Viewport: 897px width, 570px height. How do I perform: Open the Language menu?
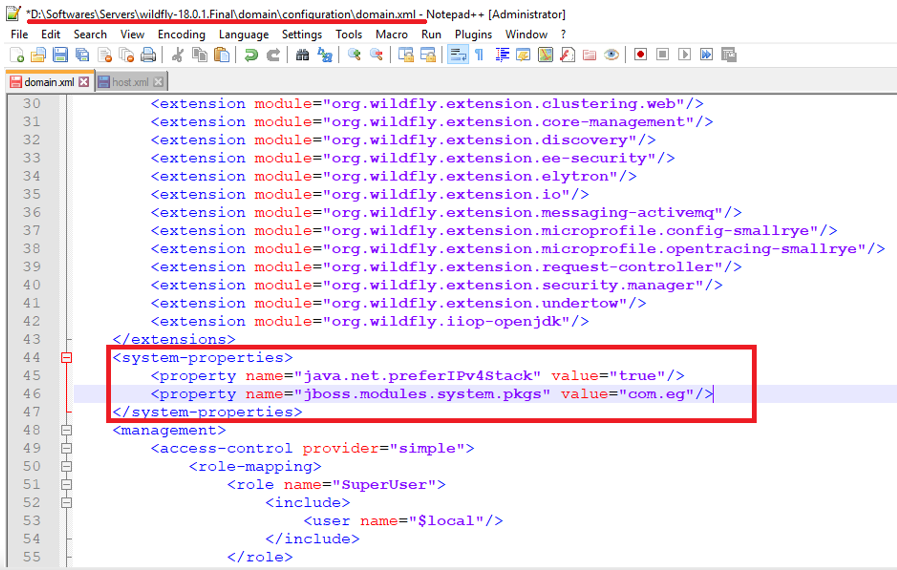tap(244, 34)
